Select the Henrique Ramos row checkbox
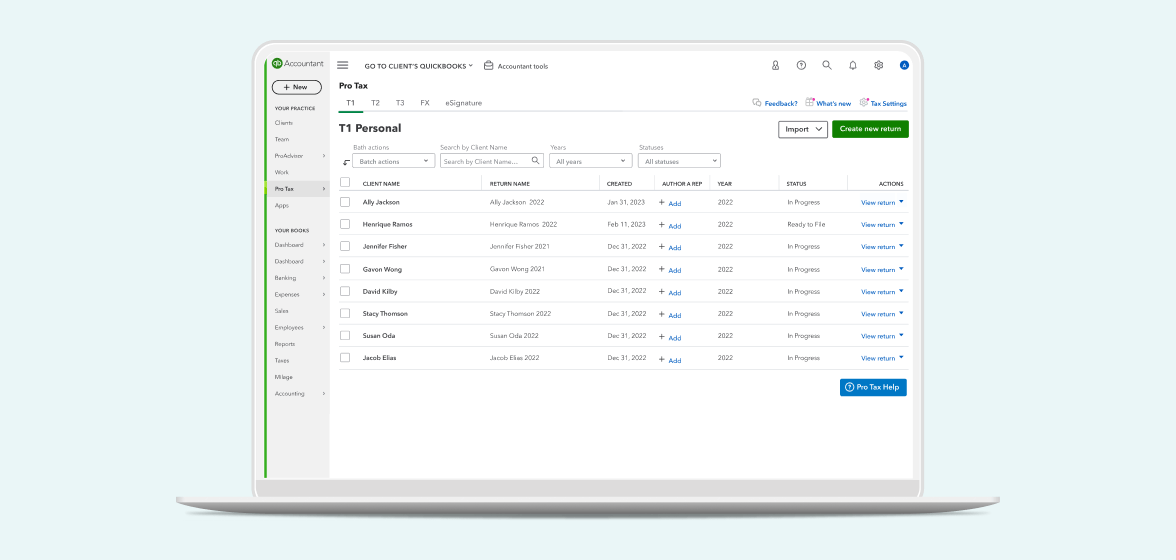Image resolution: width=1176 pixels, height=560 pixels. [x=345, y=224]
